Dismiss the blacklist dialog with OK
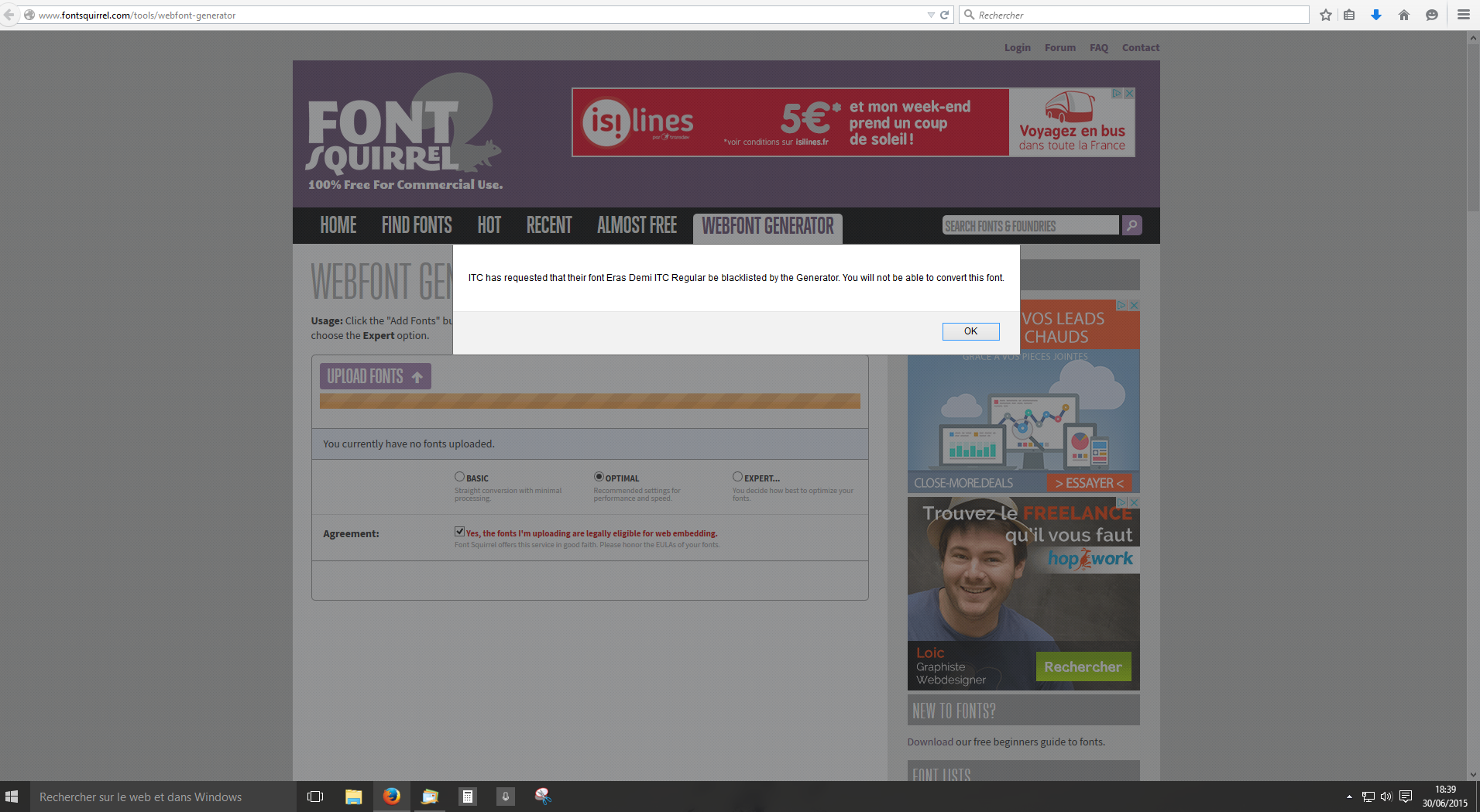Viewport: 1480px width, 812px height. tap(970, 331)
